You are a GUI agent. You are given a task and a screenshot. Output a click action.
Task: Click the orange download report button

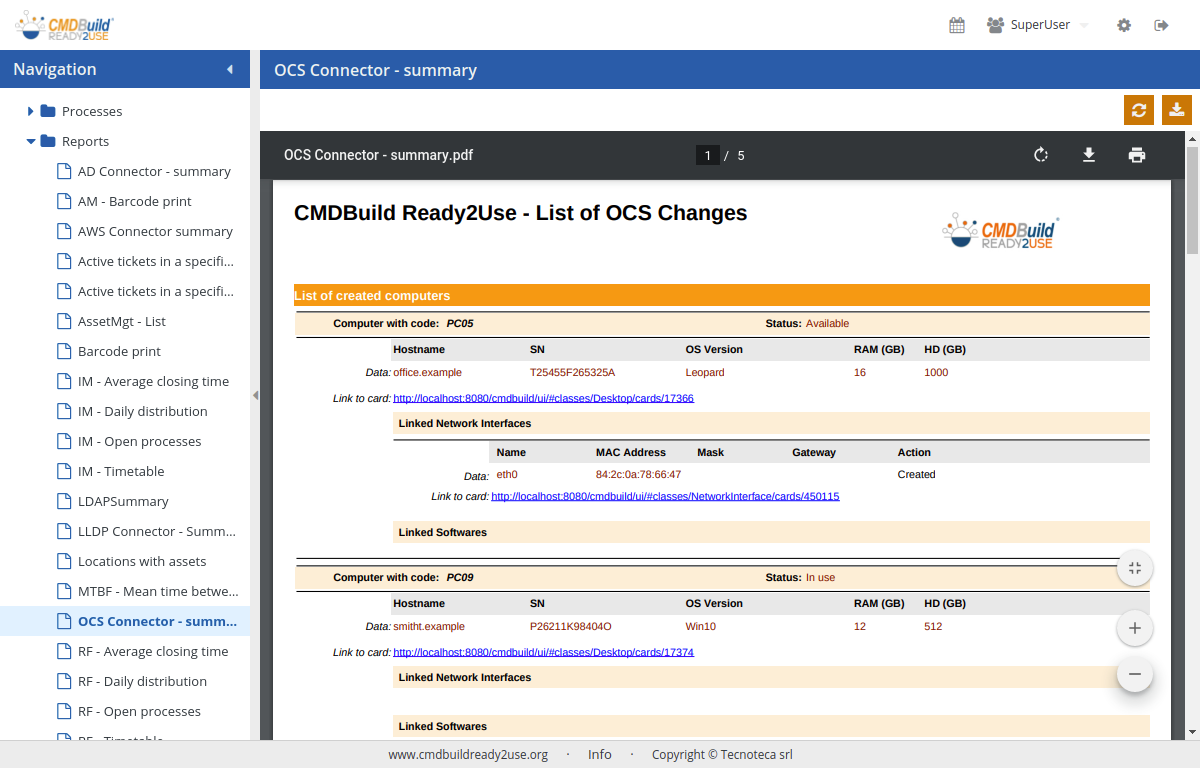[x=1177, y=110]
